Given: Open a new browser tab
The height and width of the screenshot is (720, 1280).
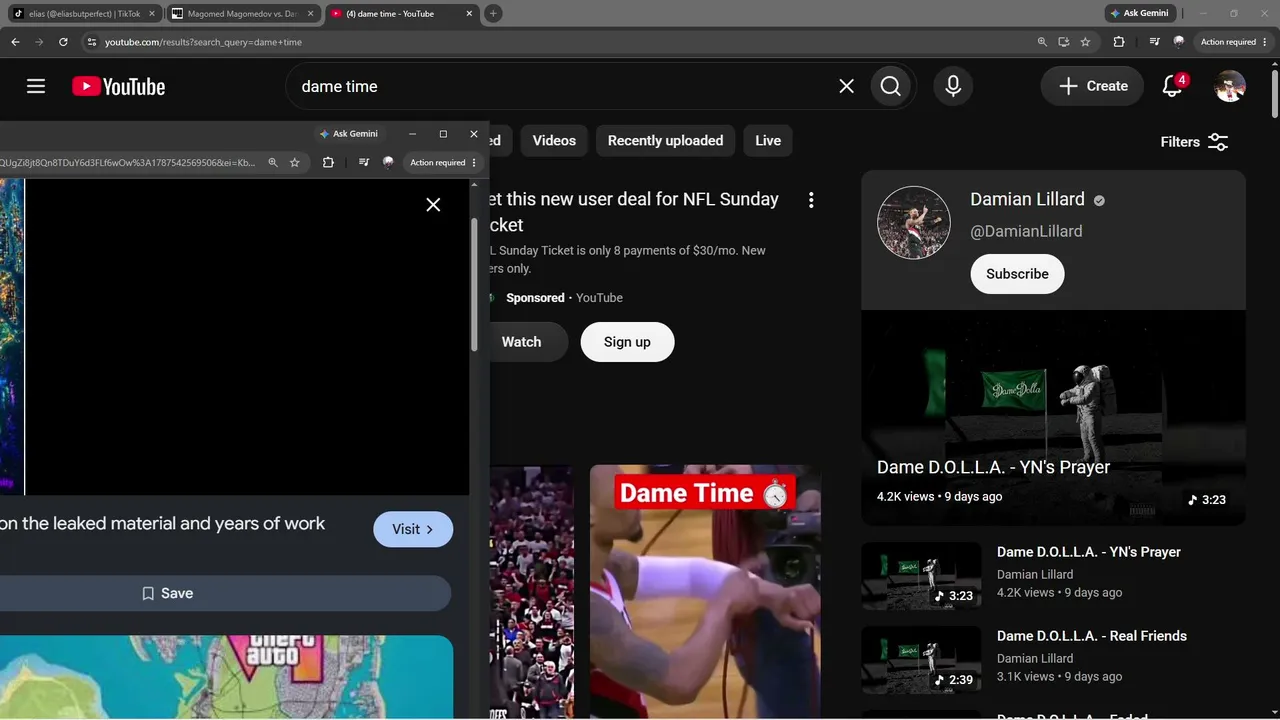Looking at the screenshot, I should point(493,14).
